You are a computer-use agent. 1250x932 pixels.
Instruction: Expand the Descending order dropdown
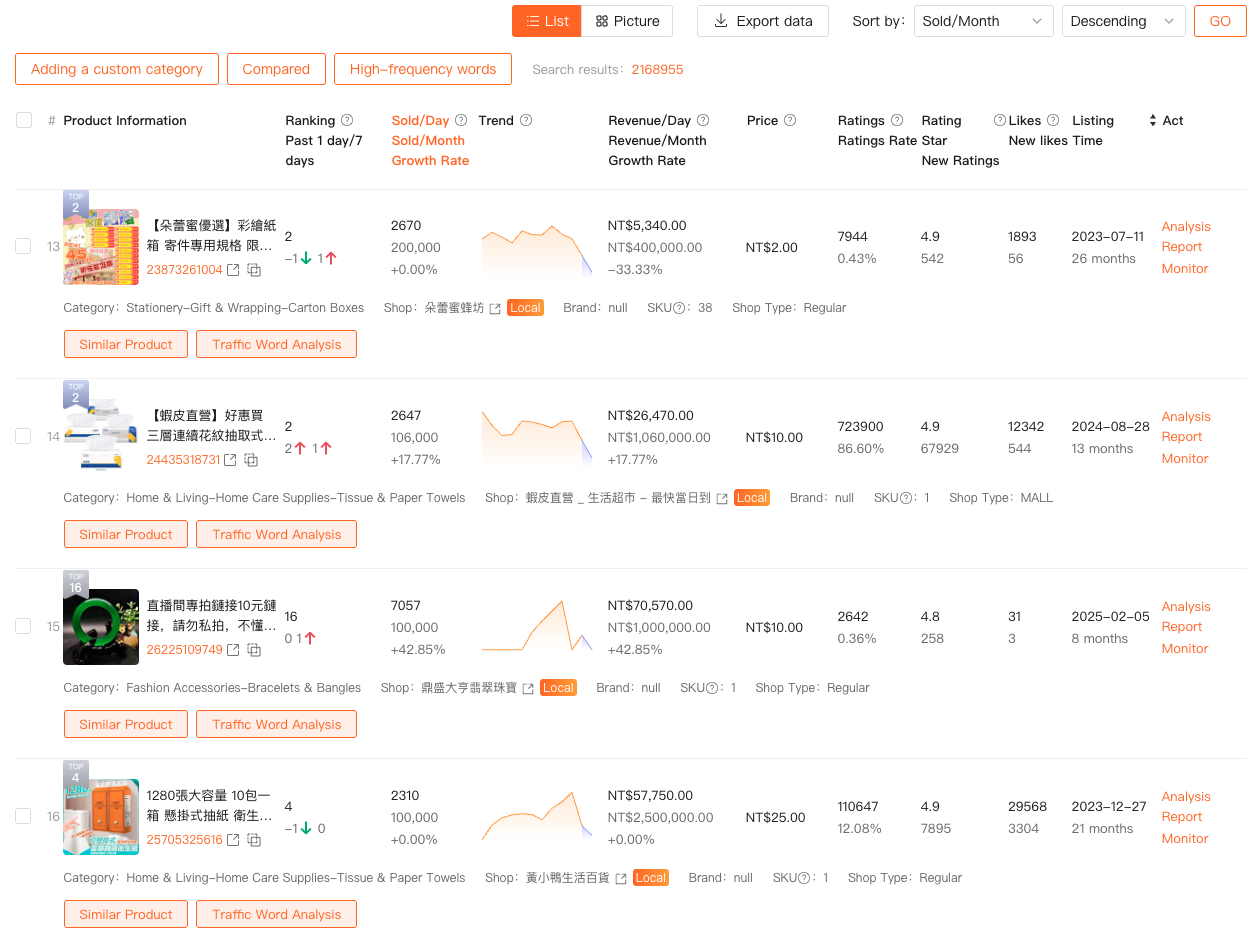point(1122,21)
